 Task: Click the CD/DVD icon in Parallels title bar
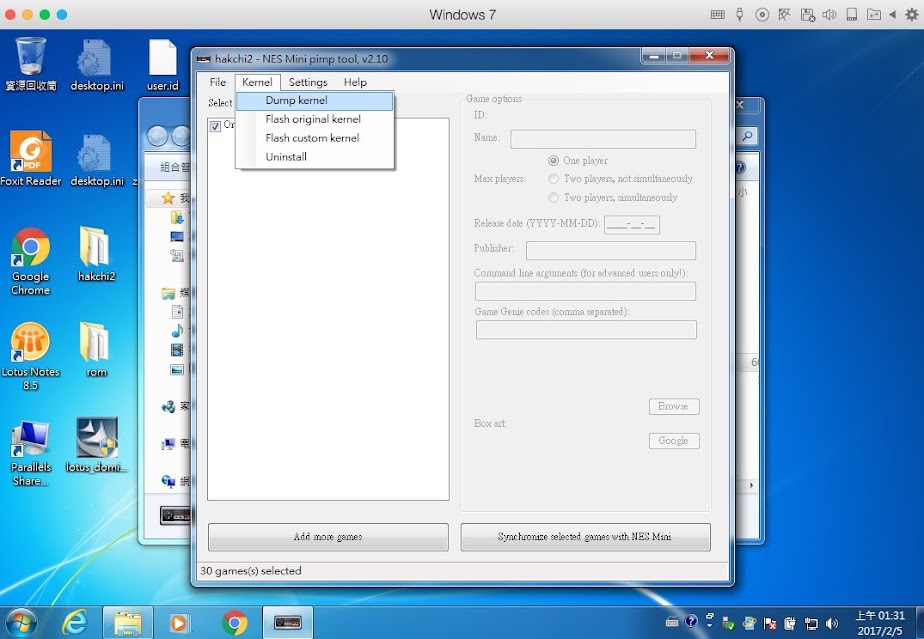[762, 15]
